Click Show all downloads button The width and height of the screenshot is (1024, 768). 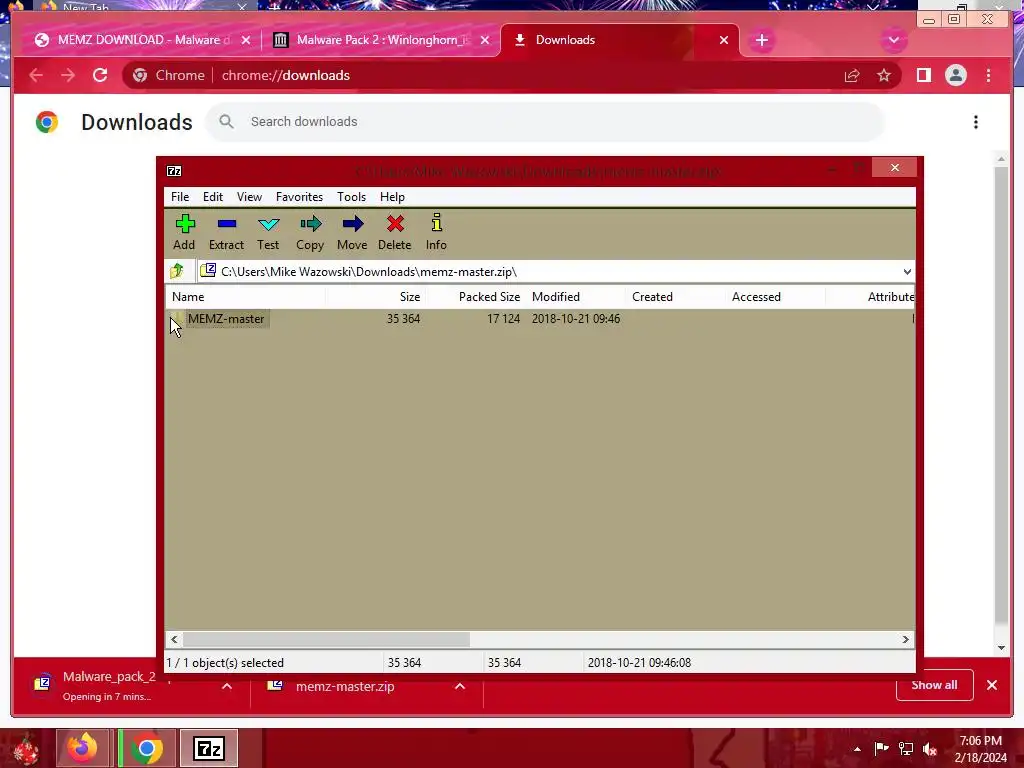pos(935,685)
